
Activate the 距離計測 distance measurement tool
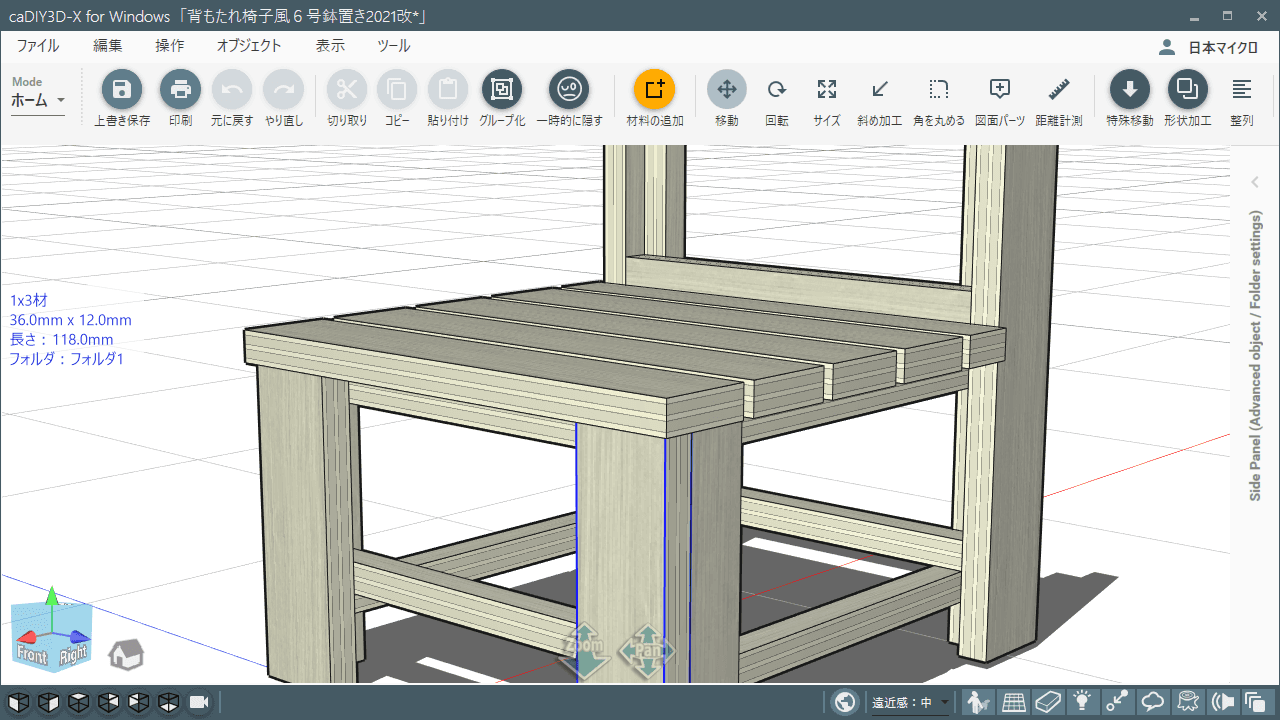[x=1057, y=98]
